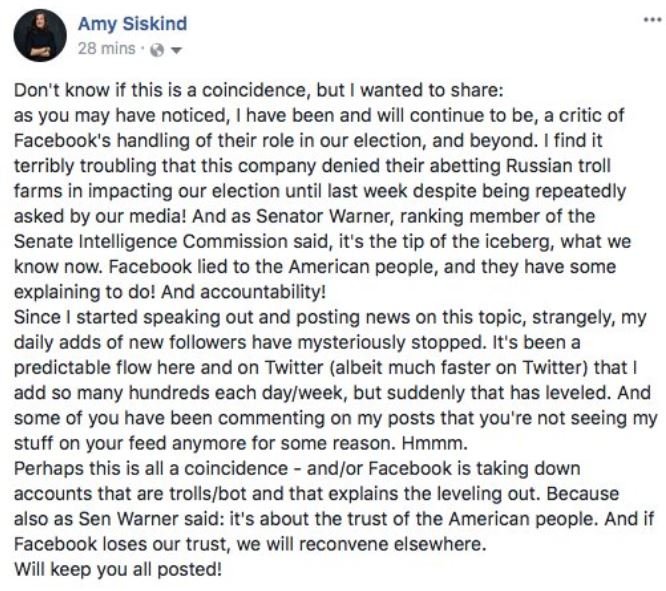Click the globe public audience icon
This screenshot has width=666, height=591.
tap(157, 51)
